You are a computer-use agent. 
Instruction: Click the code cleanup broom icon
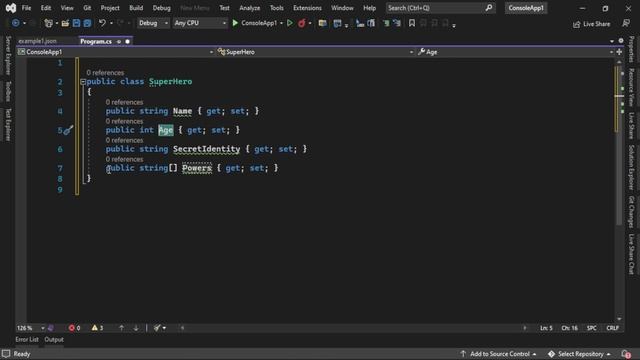(157, 328)
